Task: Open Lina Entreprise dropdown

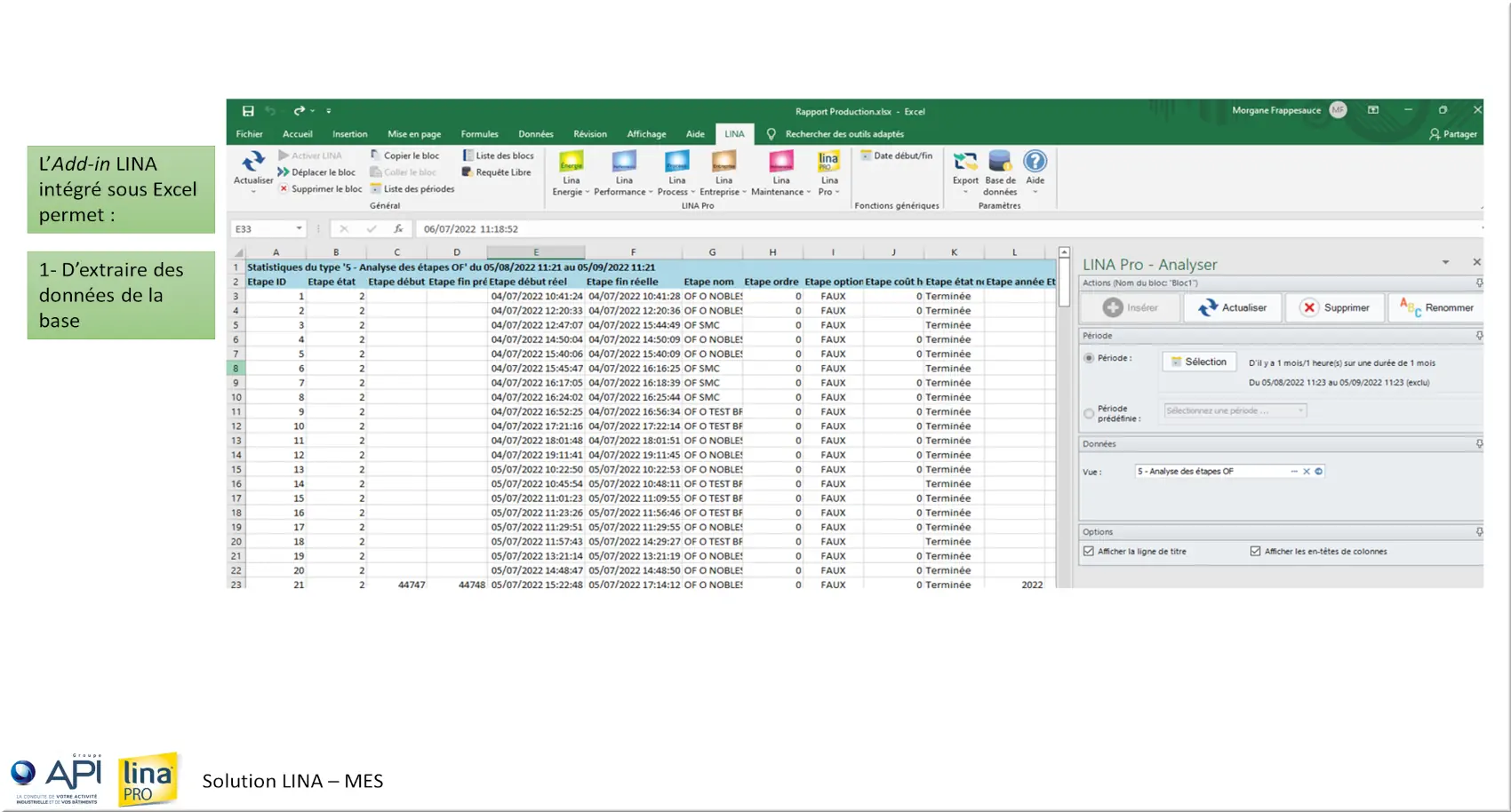Action: tap(724, 173)
